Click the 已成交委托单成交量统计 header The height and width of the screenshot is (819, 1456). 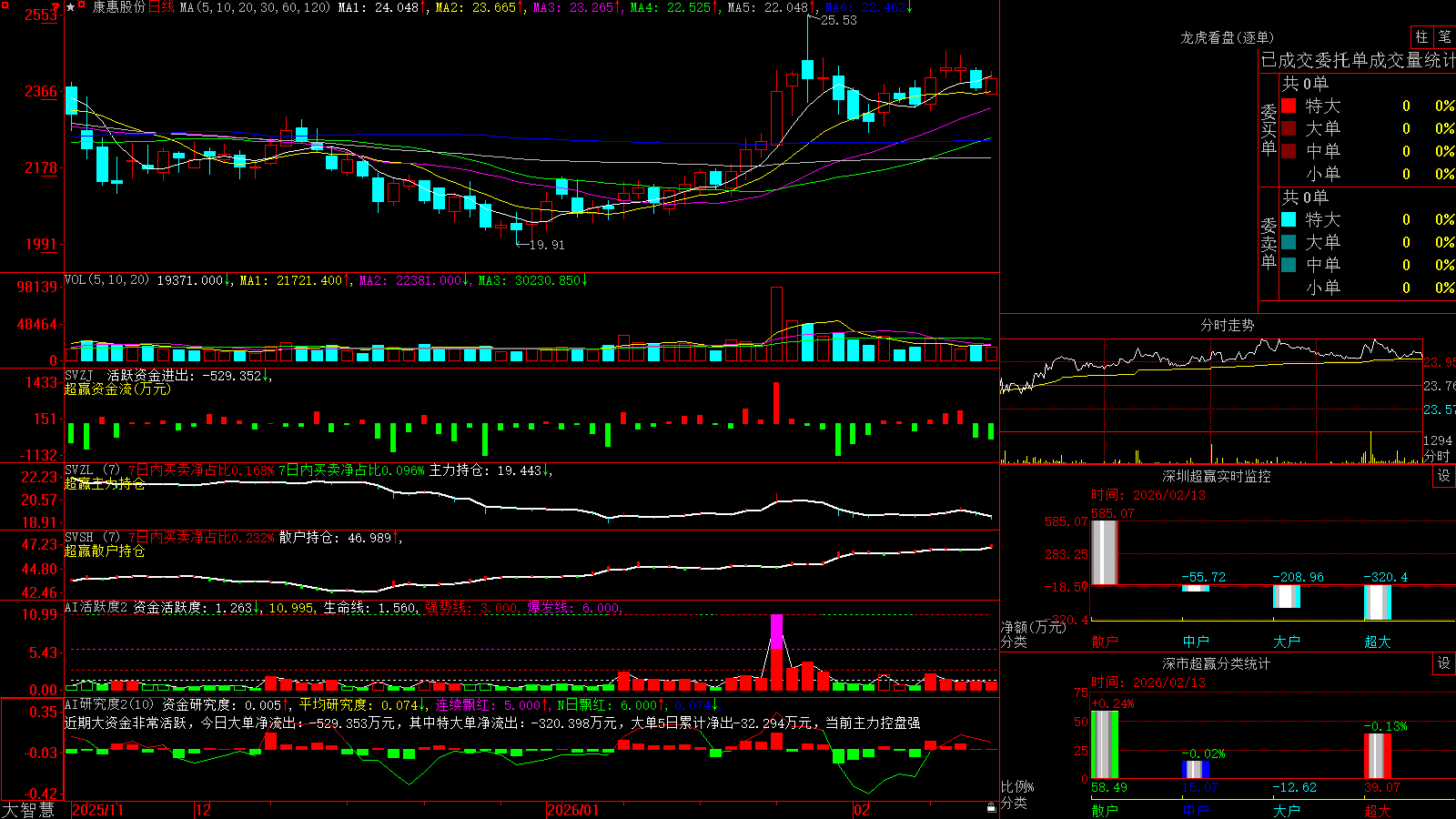[1358, 60]
